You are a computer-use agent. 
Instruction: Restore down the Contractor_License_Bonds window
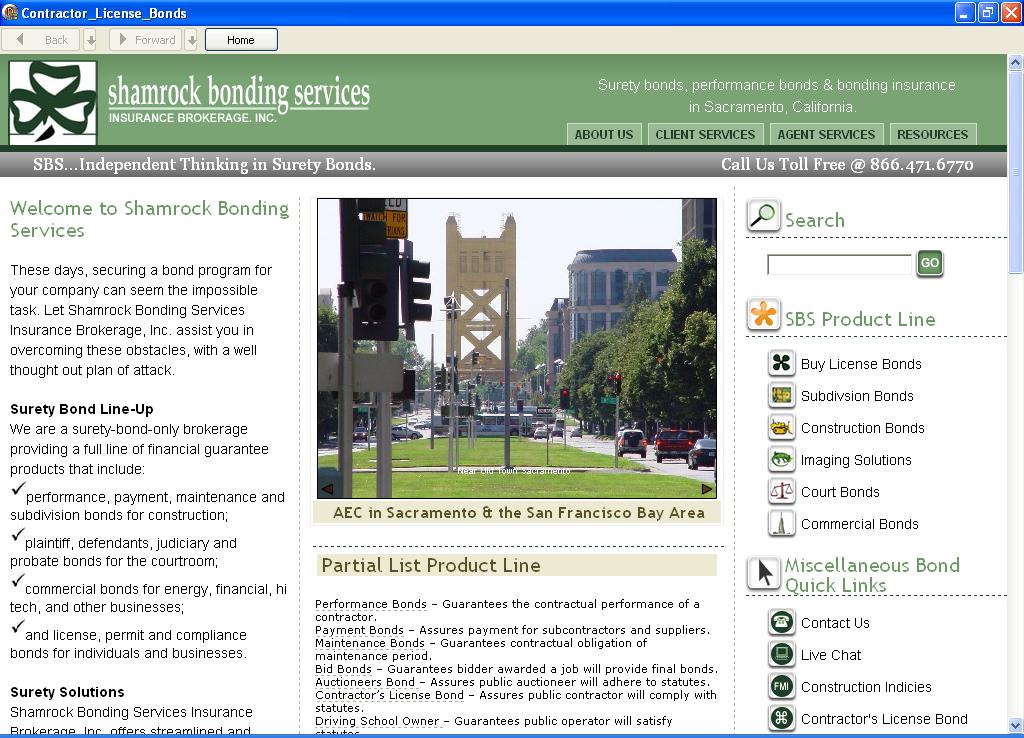pyautogui.click(x=988, y=12)
